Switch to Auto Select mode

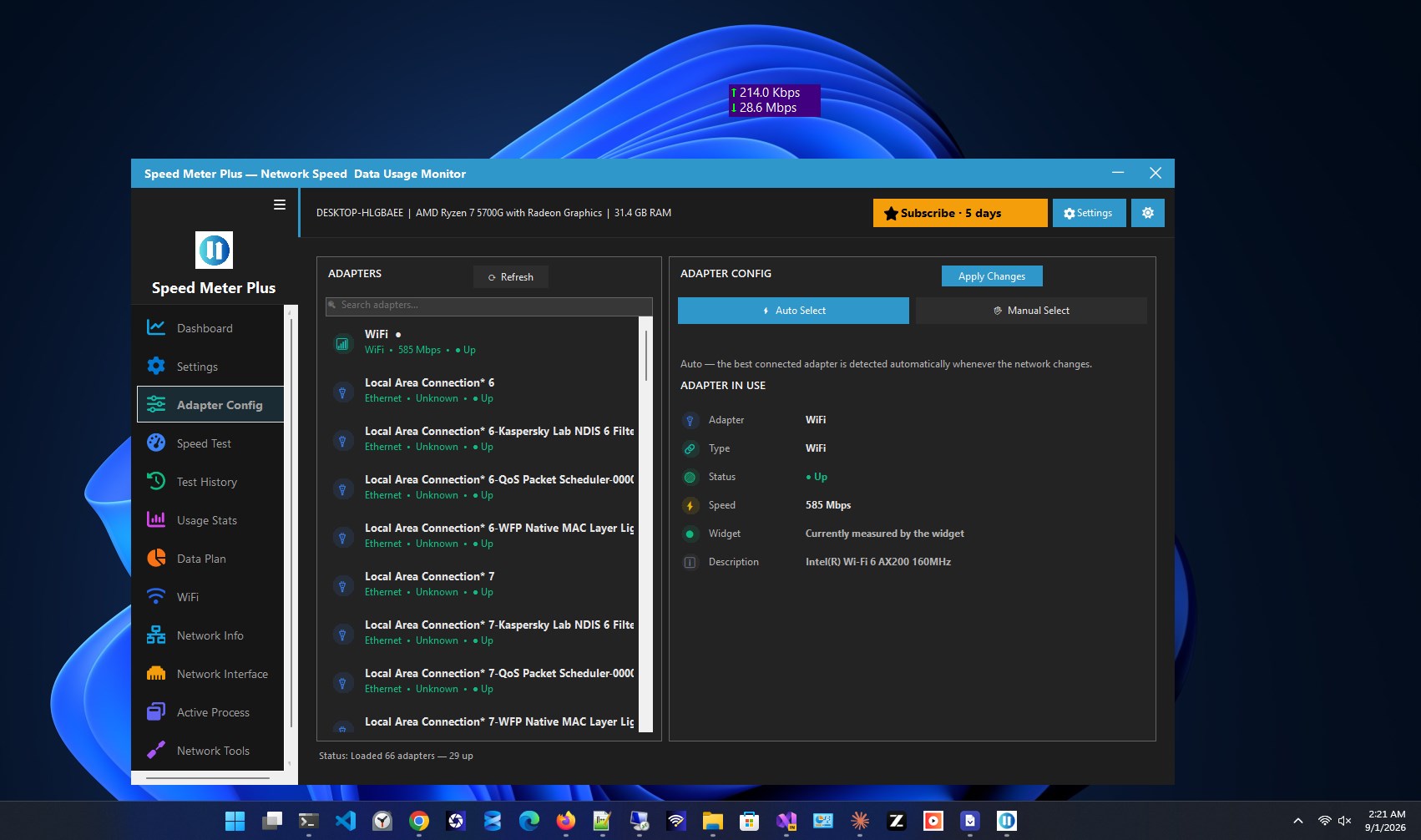coord(793,311)
